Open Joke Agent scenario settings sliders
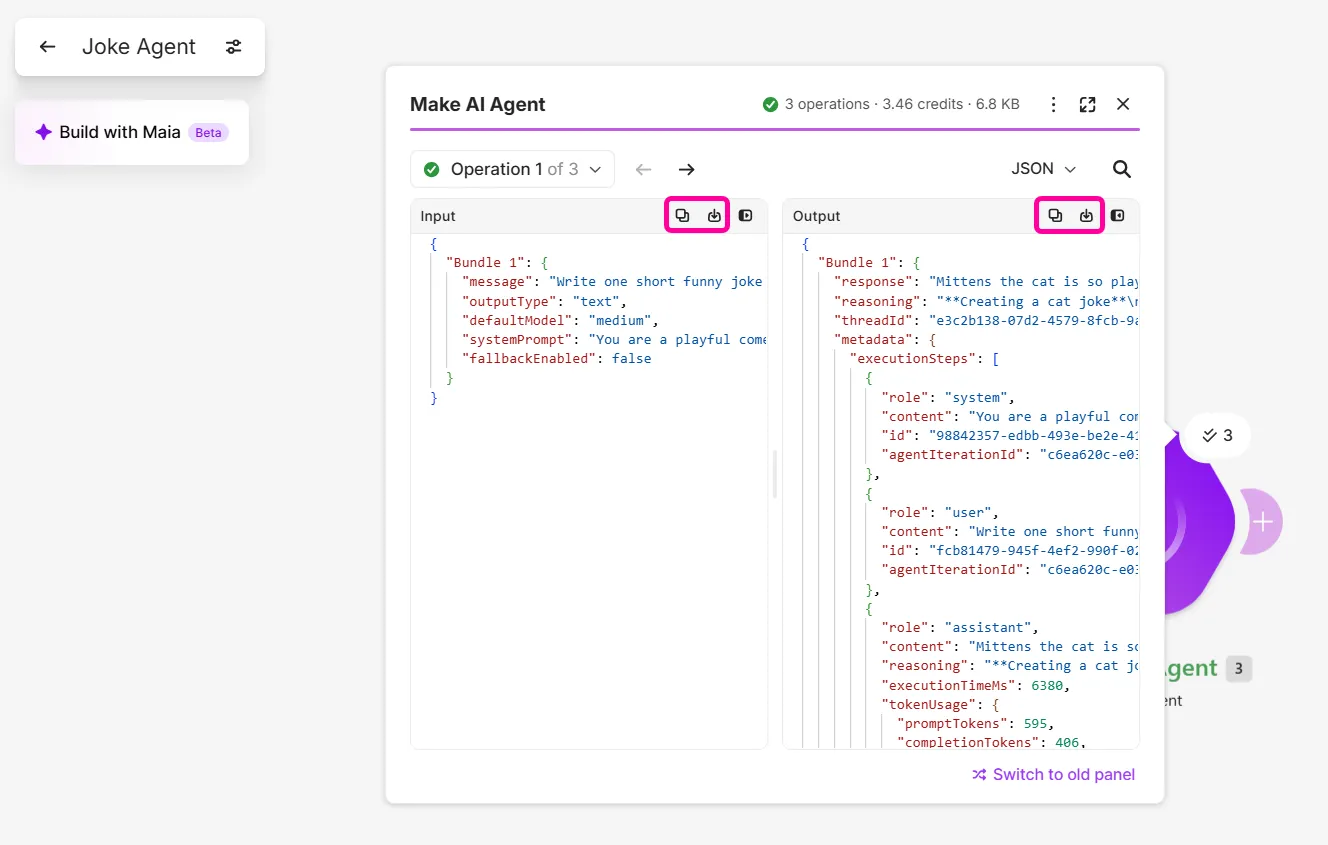 tap(234, 47)
